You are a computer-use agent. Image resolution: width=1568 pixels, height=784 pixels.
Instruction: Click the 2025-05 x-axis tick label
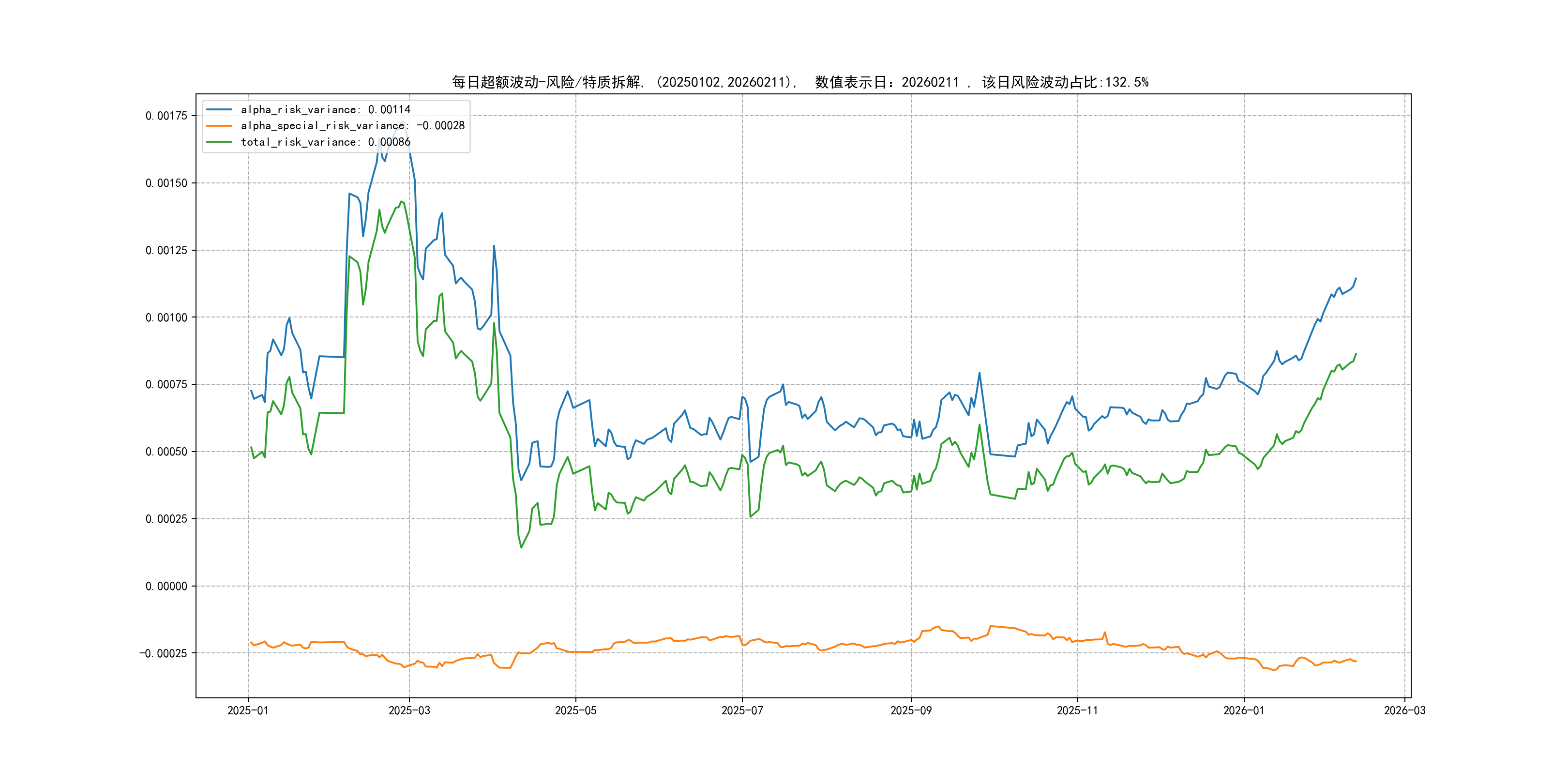(575, 711)
